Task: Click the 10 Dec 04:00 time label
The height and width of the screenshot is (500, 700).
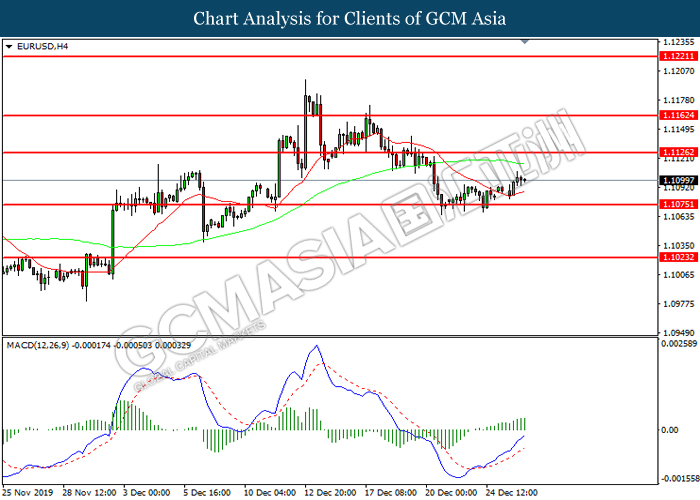Action: (270, 493)
